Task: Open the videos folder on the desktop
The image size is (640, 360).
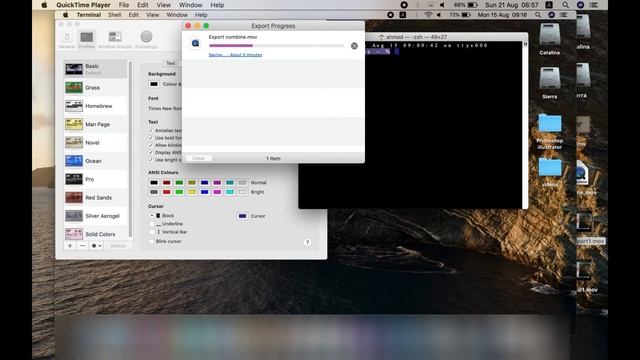Action: pos(549,173)
